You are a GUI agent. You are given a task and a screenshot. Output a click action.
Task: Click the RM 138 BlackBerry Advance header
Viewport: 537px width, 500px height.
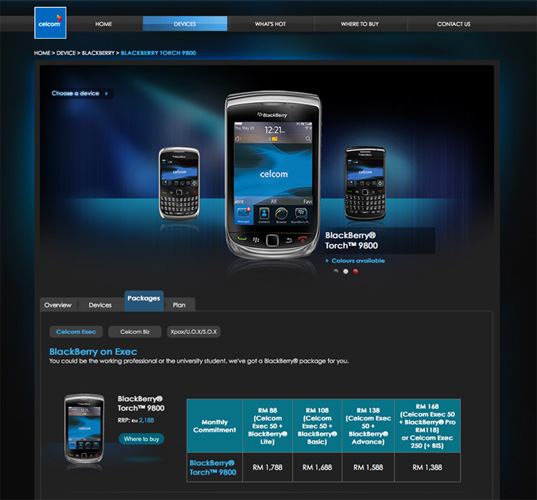(368, 426)
